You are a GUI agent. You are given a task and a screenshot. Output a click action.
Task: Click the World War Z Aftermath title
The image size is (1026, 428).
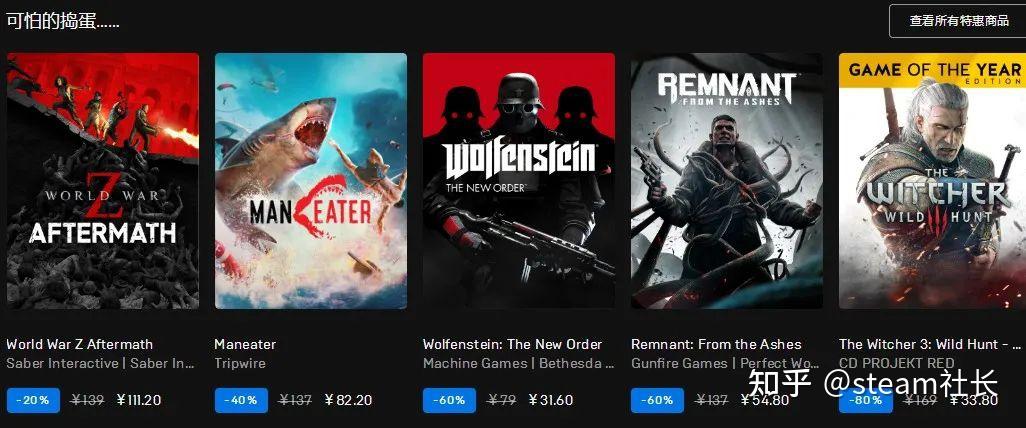click(80, 344)
